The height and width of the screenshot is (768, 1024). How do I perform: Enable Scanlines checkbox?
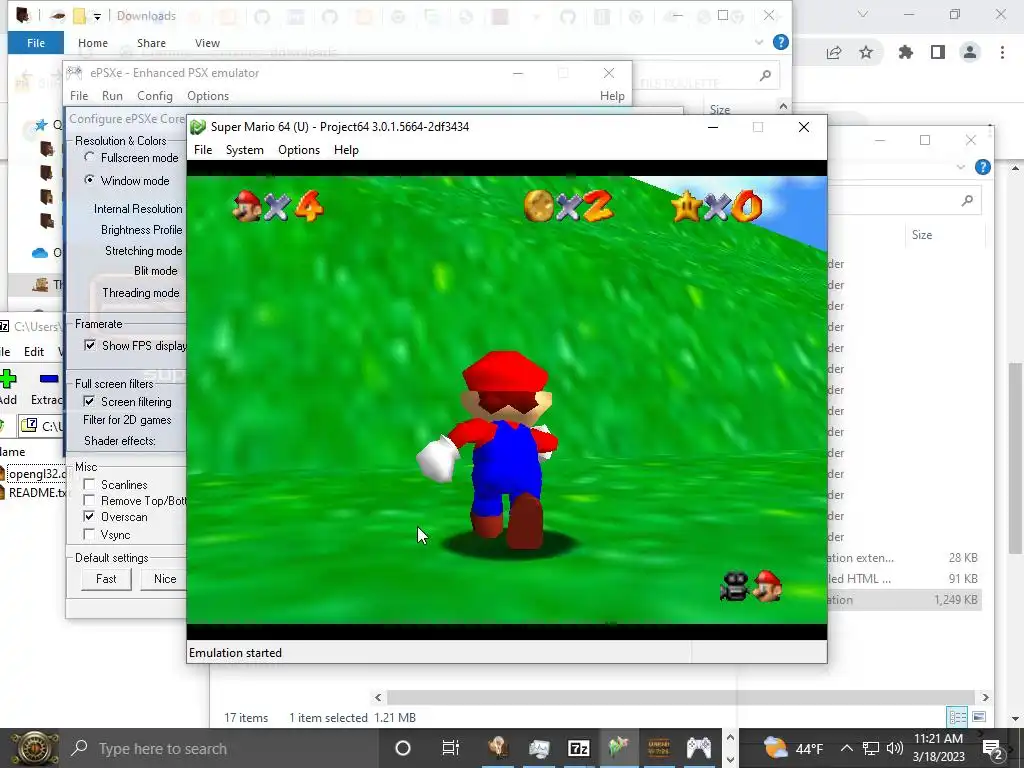coord(89,485)
